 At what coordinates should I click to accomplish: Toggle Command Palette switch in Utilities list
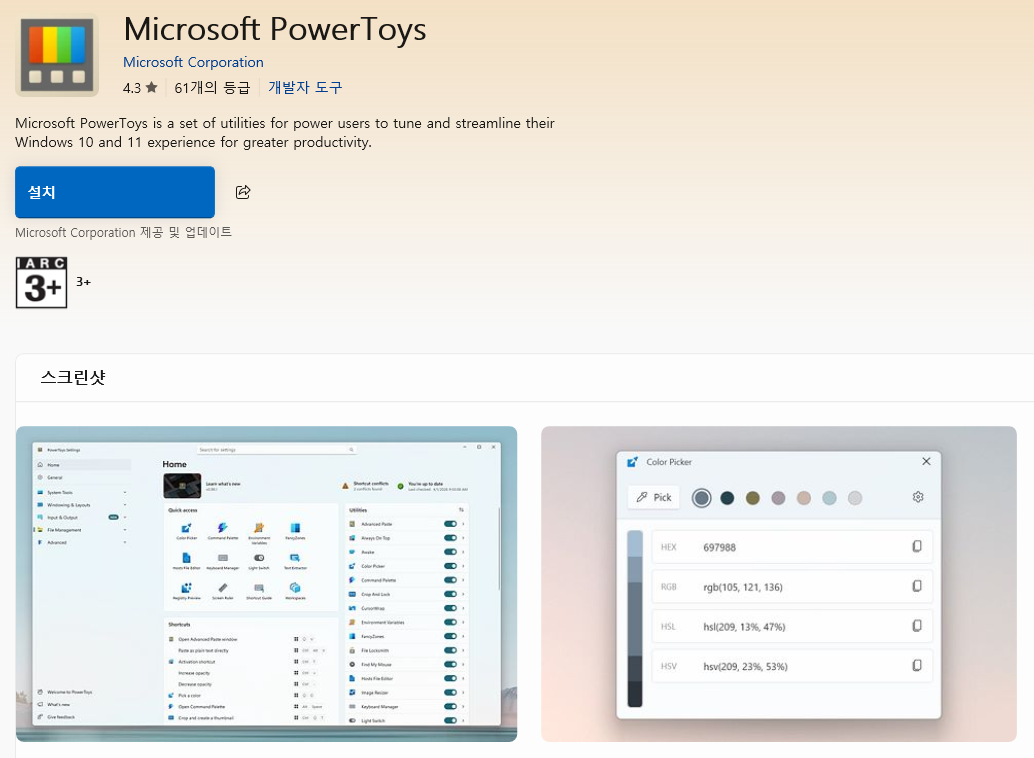point(450,580)
